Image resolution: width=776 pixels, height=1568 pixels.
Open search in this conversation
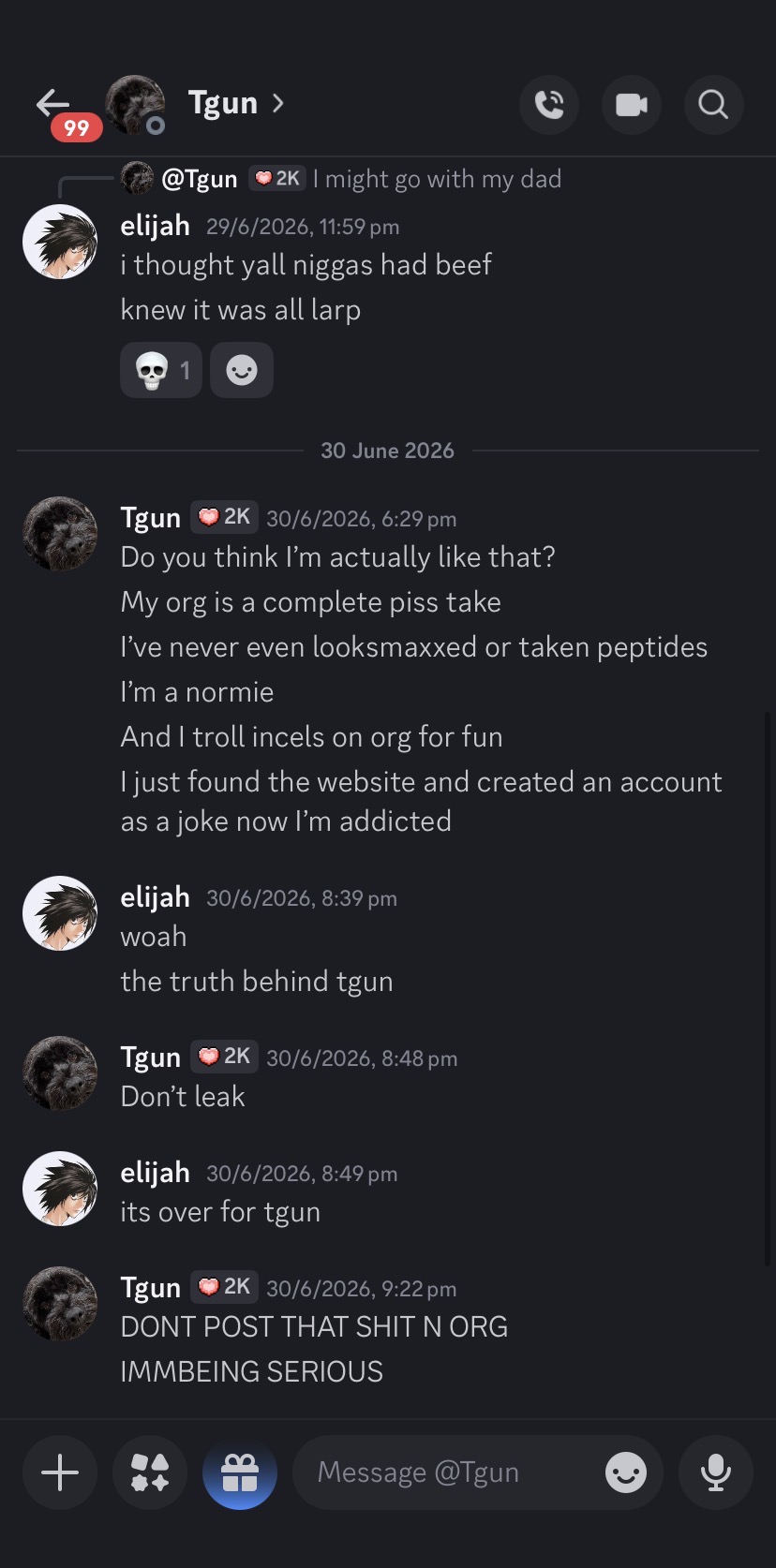pyautogui.click(x=714, y=105)
